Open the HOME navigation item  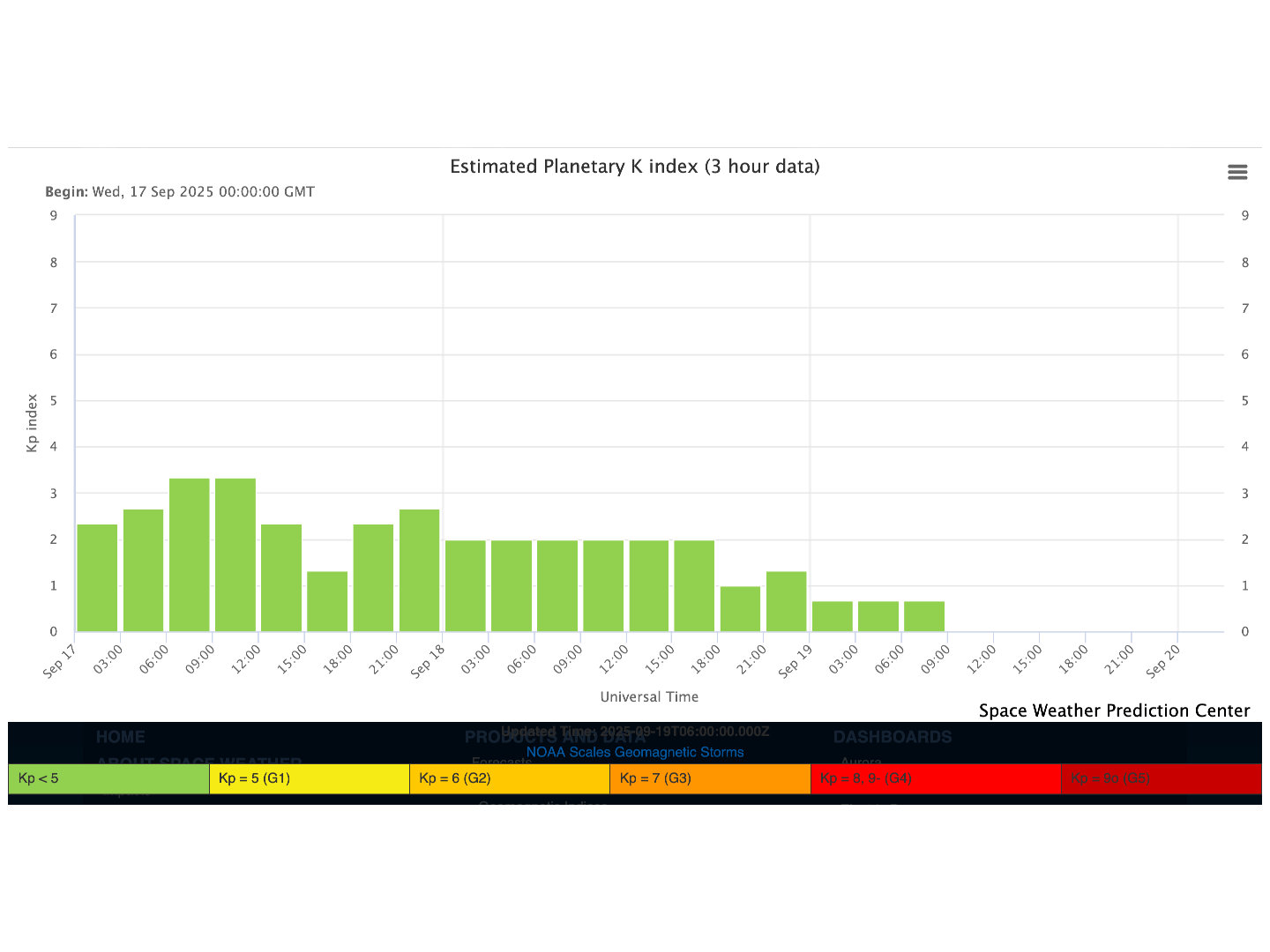[121, 737]
